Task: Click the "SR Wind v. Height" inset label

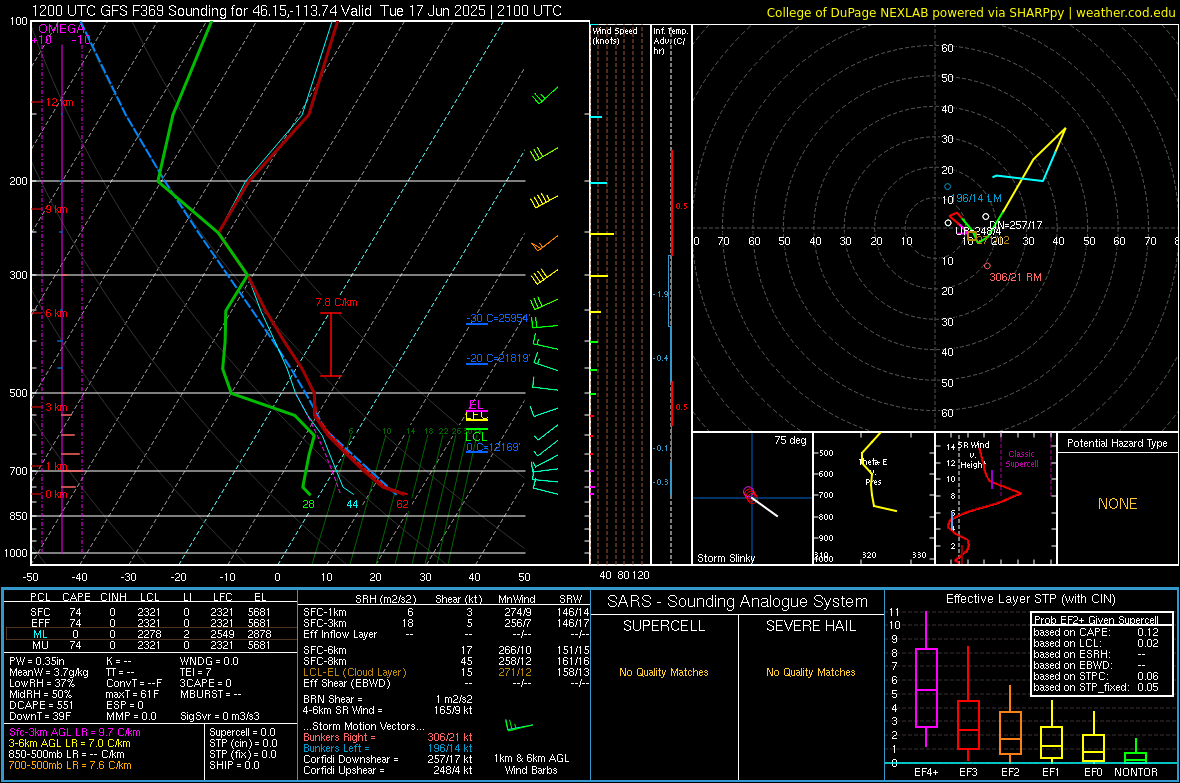Action: pos(974,455)
